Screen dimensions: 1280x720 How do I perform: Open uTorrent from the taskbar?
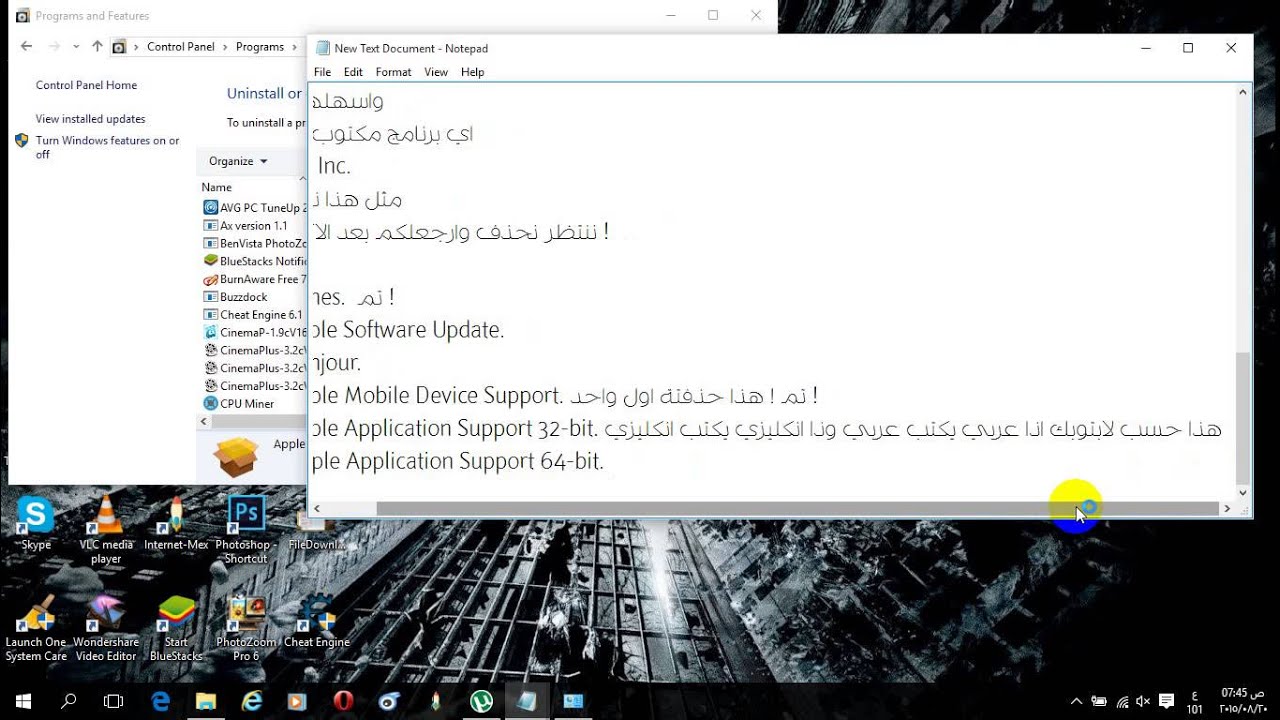coord(481,702)
